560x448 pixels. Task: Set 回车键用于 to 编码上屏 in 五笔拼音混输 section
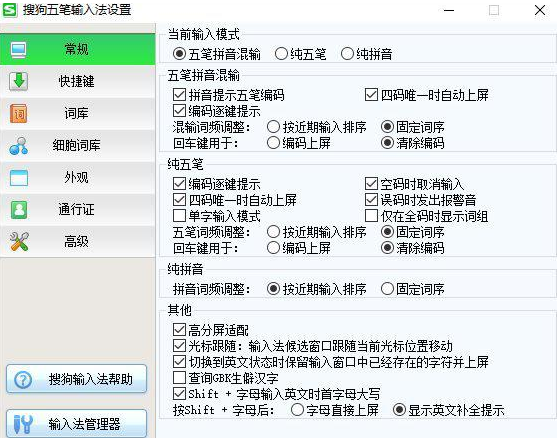pyautogui.click(x=273, y=143)
